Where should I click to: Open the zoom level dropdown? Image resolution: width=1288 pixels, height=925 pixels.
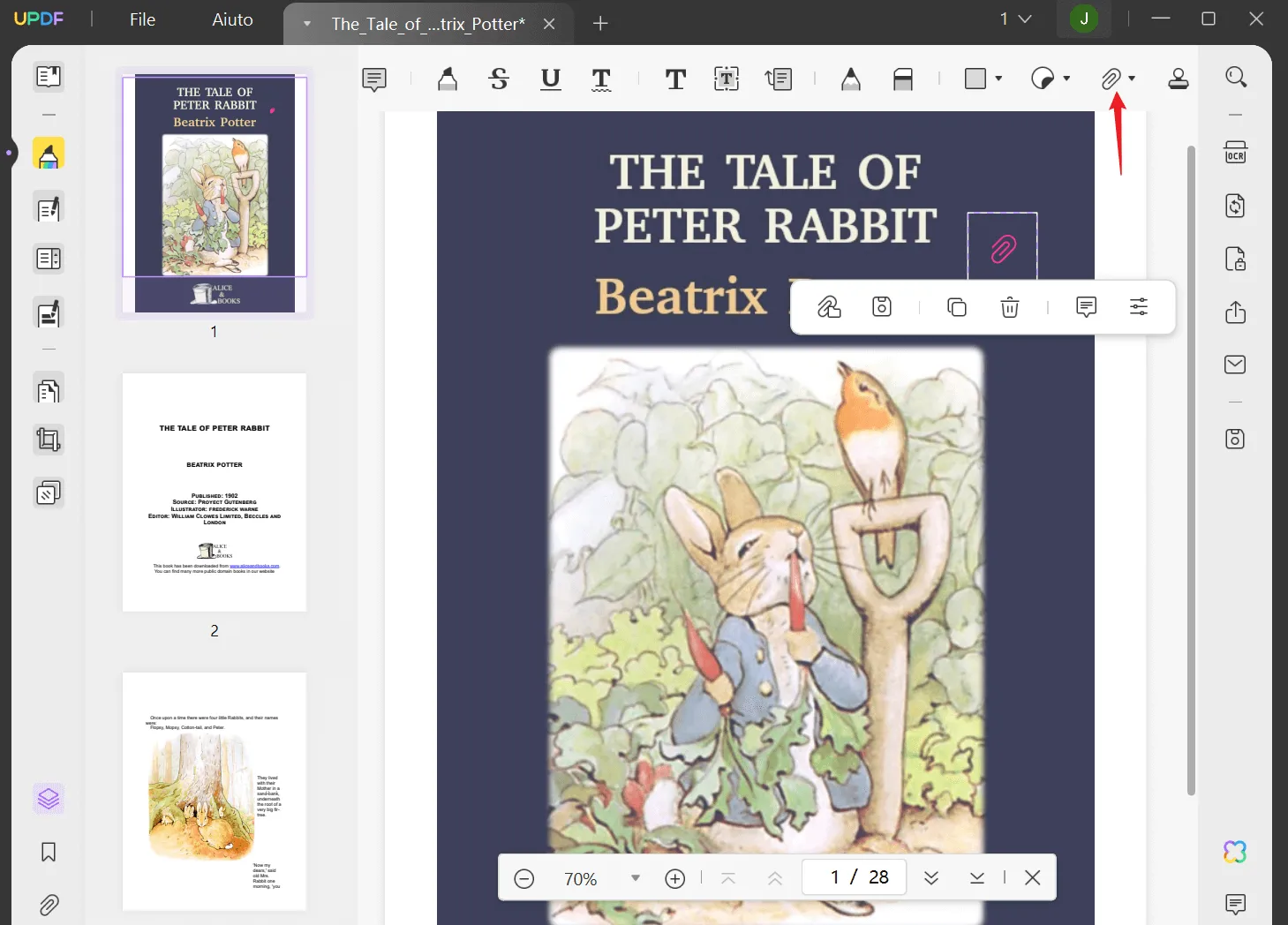[635, 878]
